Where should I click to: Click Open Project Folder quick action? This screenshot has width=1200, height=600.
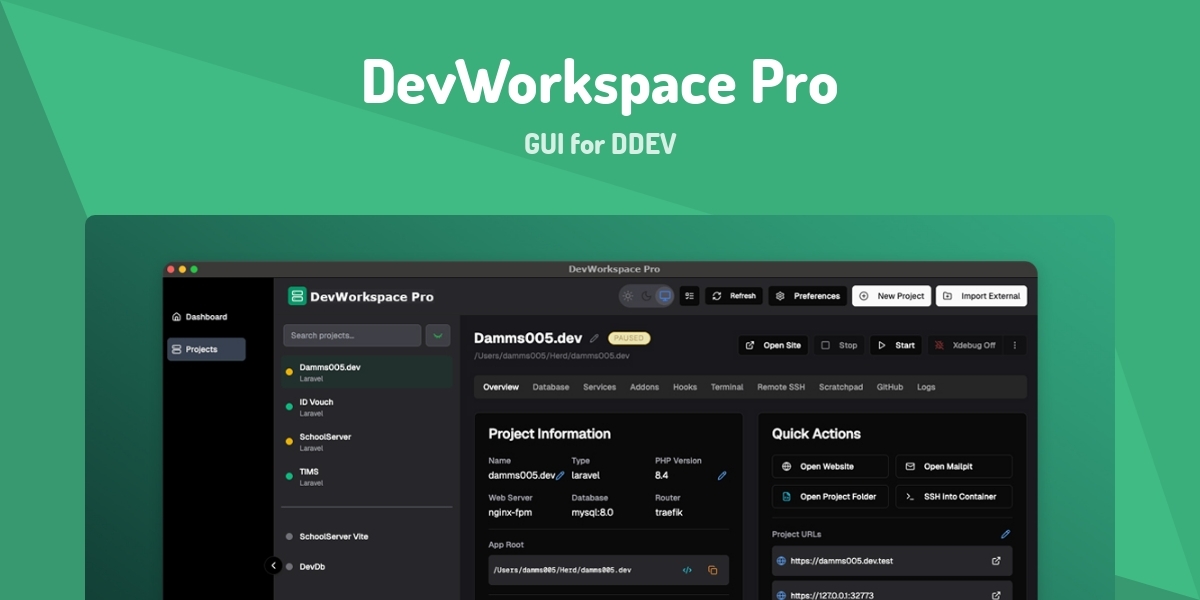pos(830,496)
